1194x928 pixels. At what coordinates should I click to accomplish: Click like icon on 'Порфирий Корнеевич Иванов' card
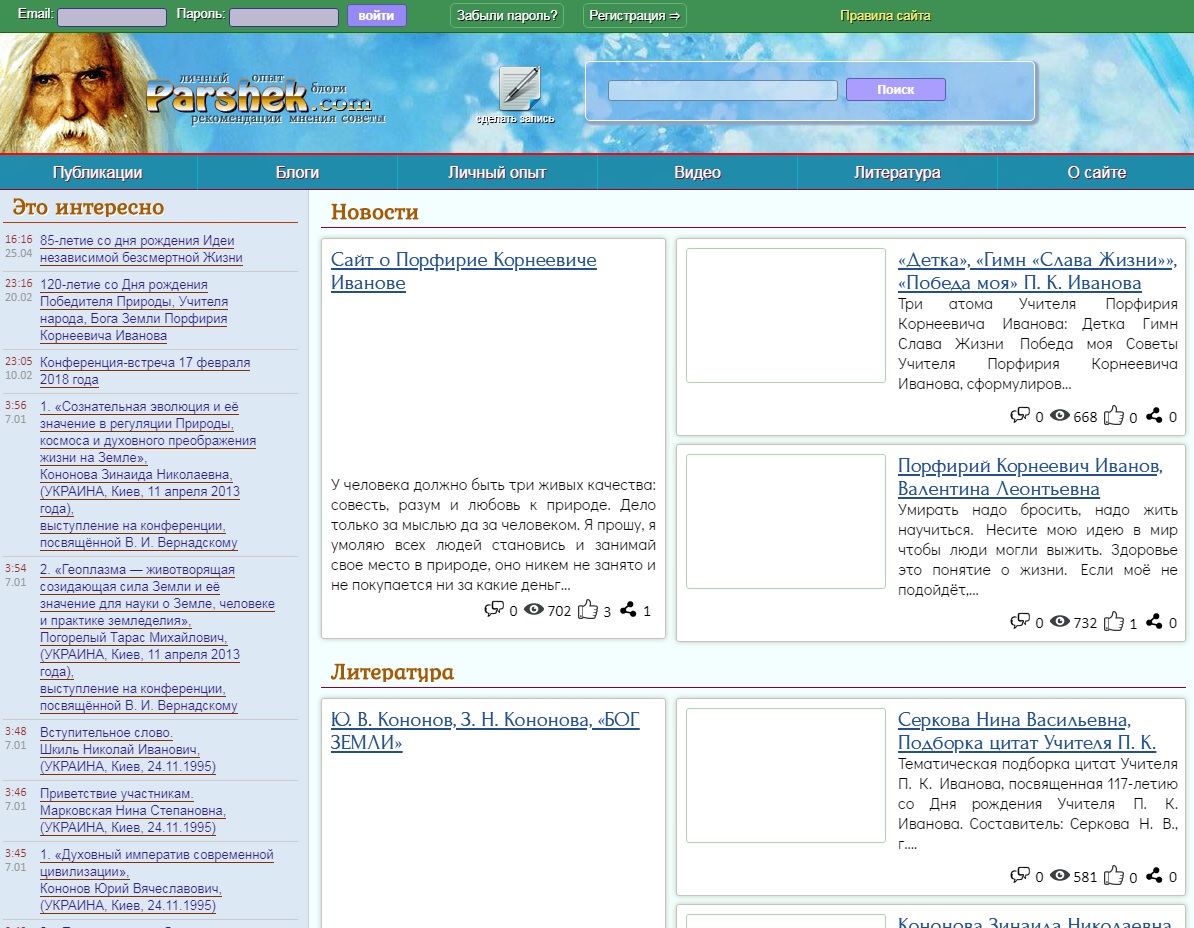click(x=1114, y=622)
